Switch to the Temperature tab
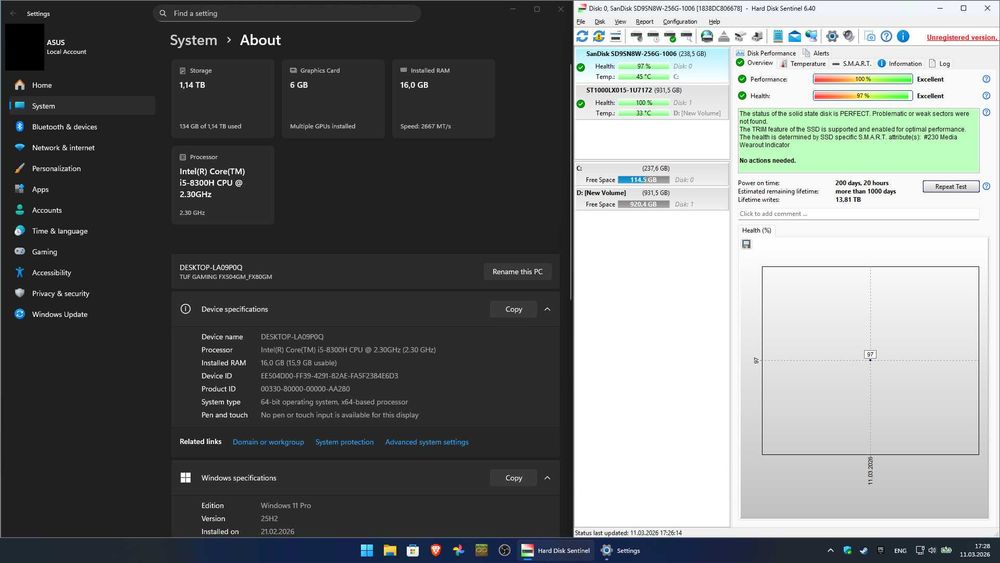This screenshot has width=1000, height=563. pos(802,64)
